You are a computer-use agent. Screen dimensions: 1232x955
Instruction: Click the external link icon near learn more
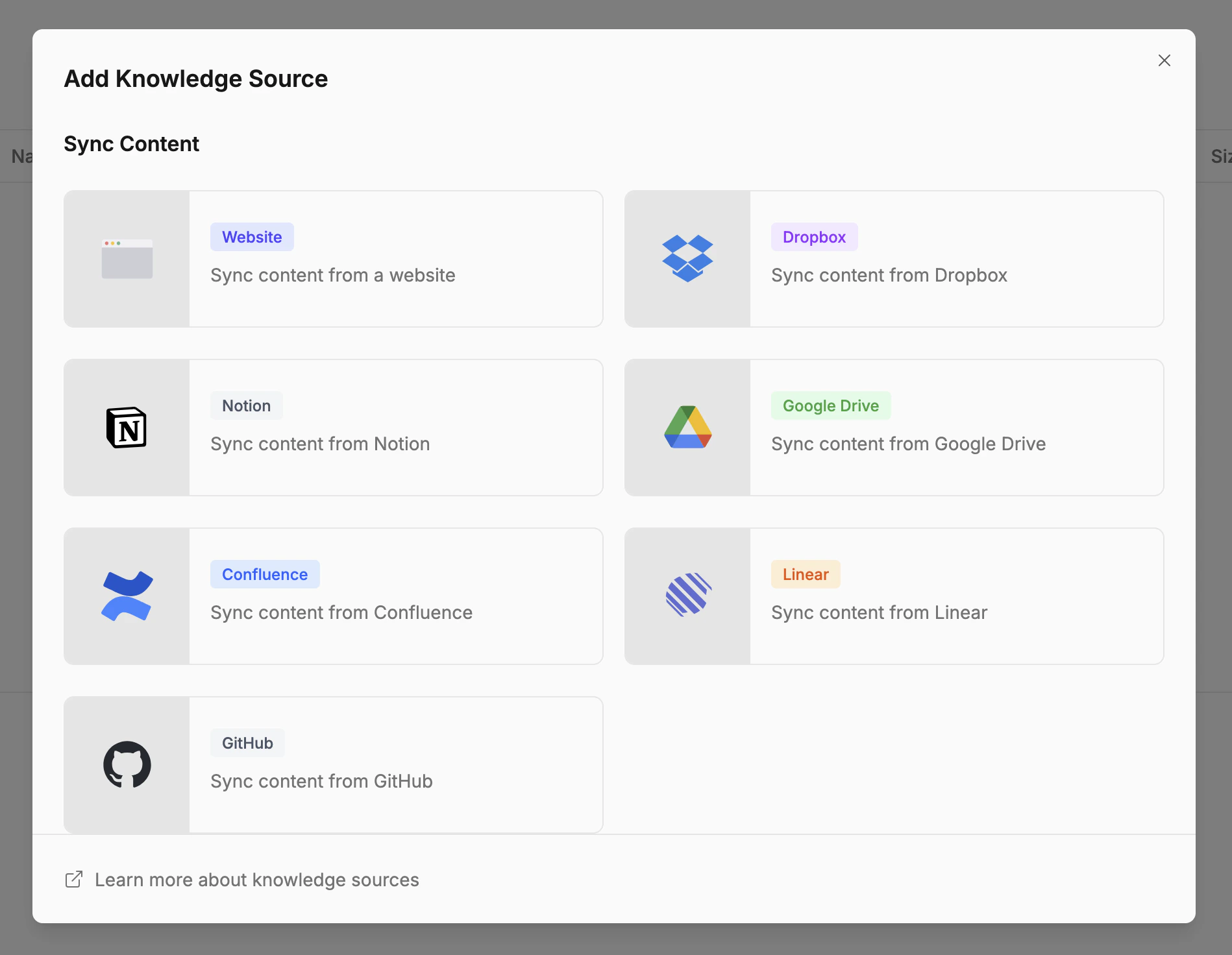coord(74,880)
